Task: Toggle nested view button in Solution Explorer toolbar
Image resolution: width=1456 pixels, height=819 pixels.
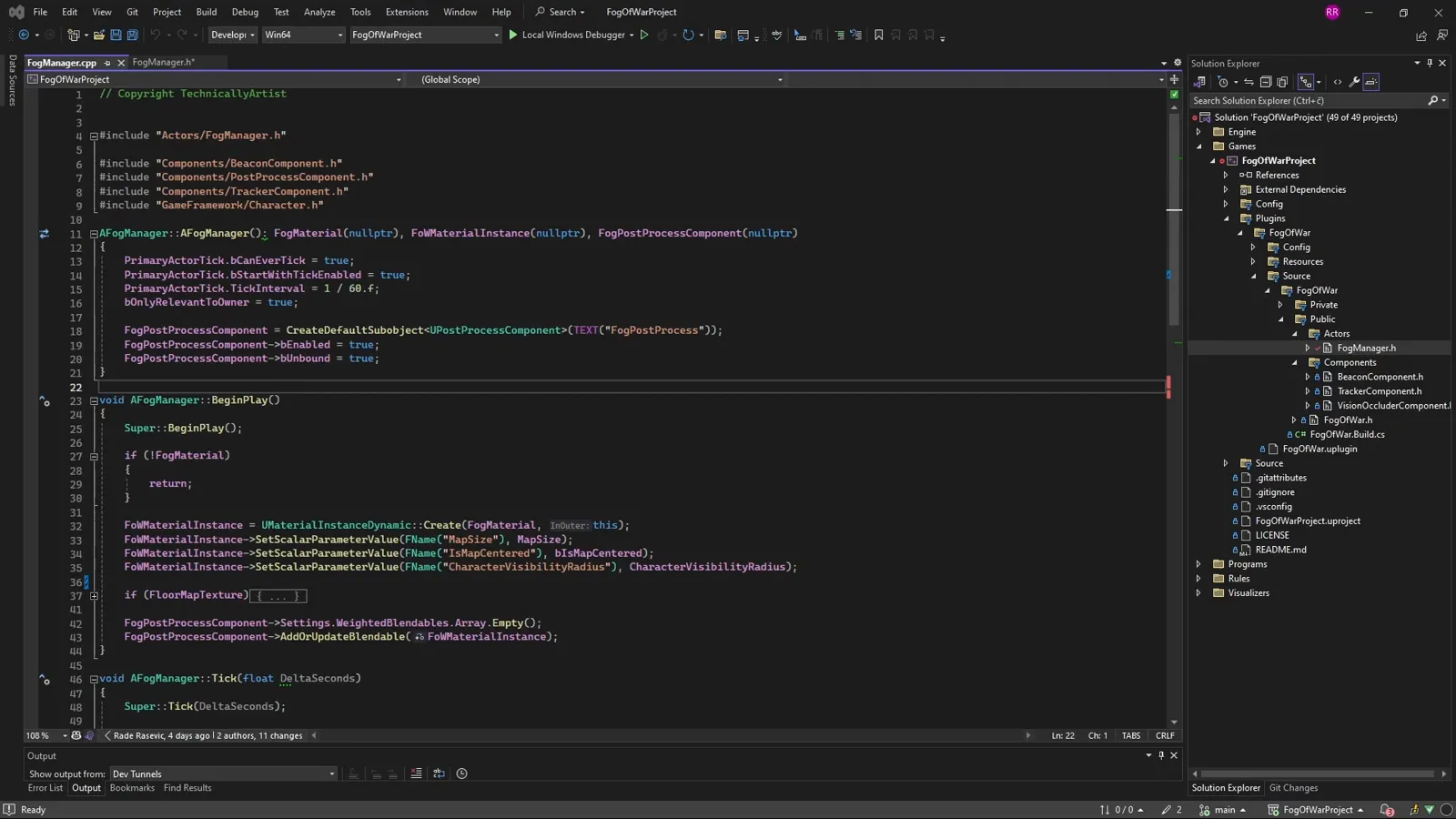Action: pos(1306,82)
